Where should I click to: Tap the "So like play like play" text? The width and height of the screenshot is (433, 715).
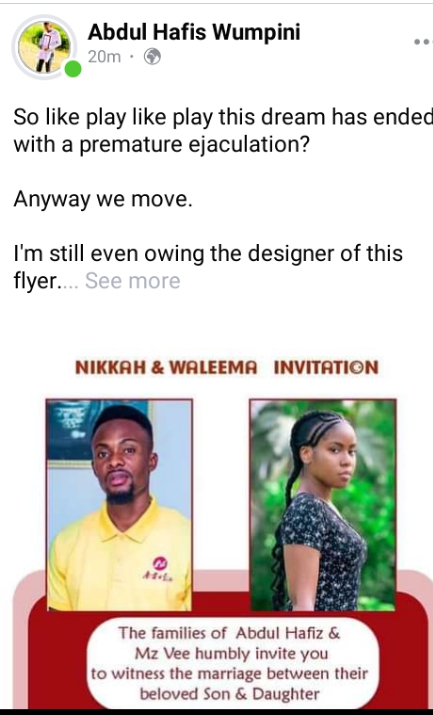[113, 118]
